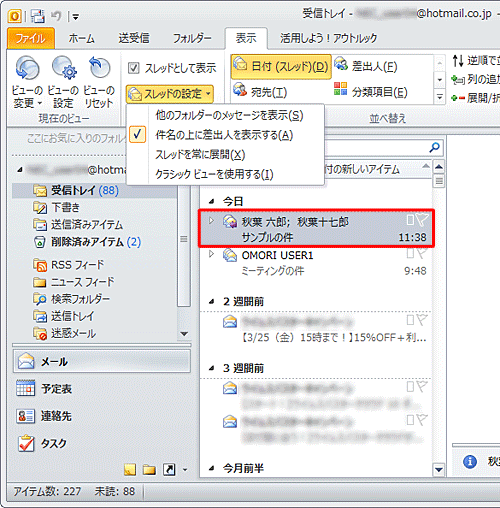The height and width of the screenshot is (508, 500).
Task: Uncheck 件名の上に差出人を表示する option
Action: click(224, 135)
